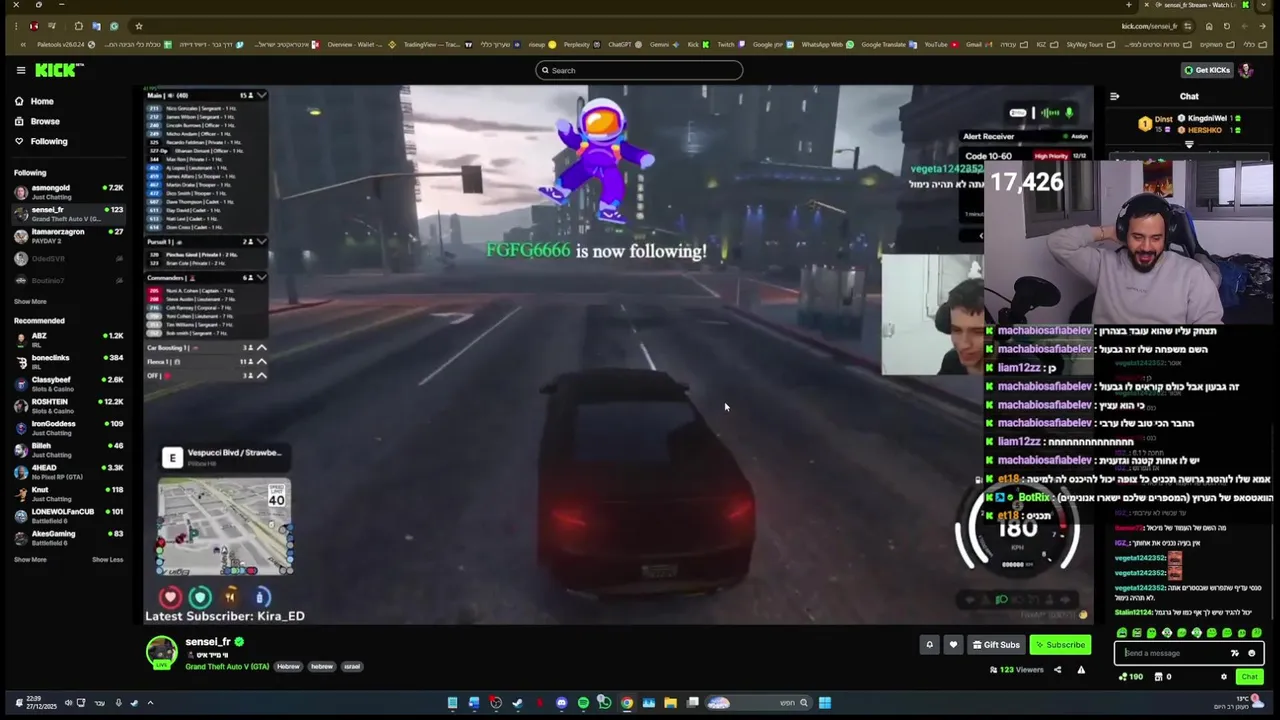The width and height of the screenshot is (1280, 720).
Task: Open the Kick hamburger sidebar menu
Action: point(20,70)
